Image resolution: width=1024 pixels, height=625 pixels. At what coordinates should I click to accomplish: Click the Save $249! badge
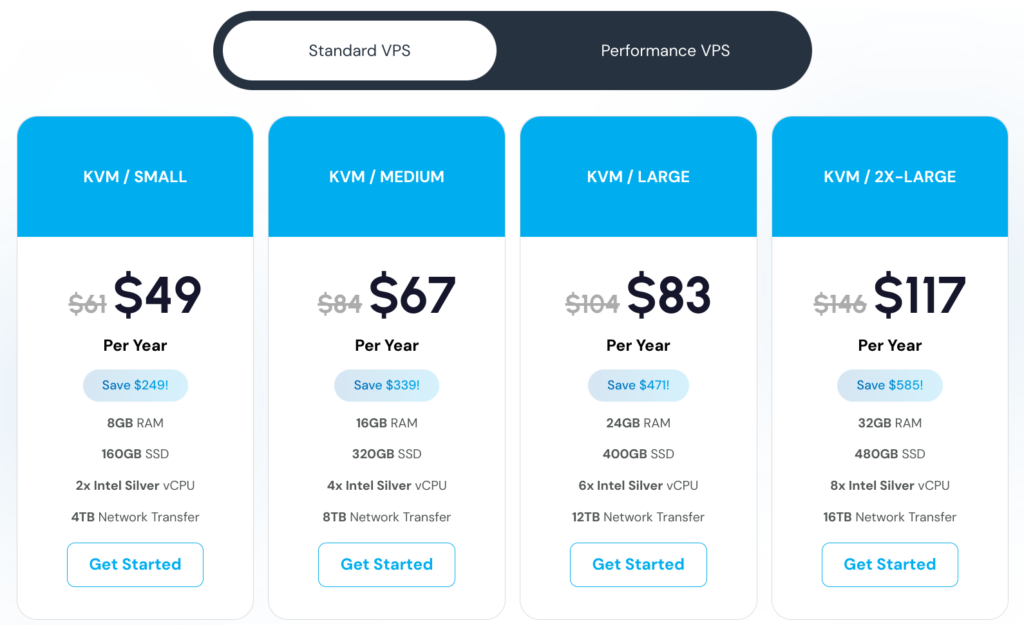coord(135,385)
